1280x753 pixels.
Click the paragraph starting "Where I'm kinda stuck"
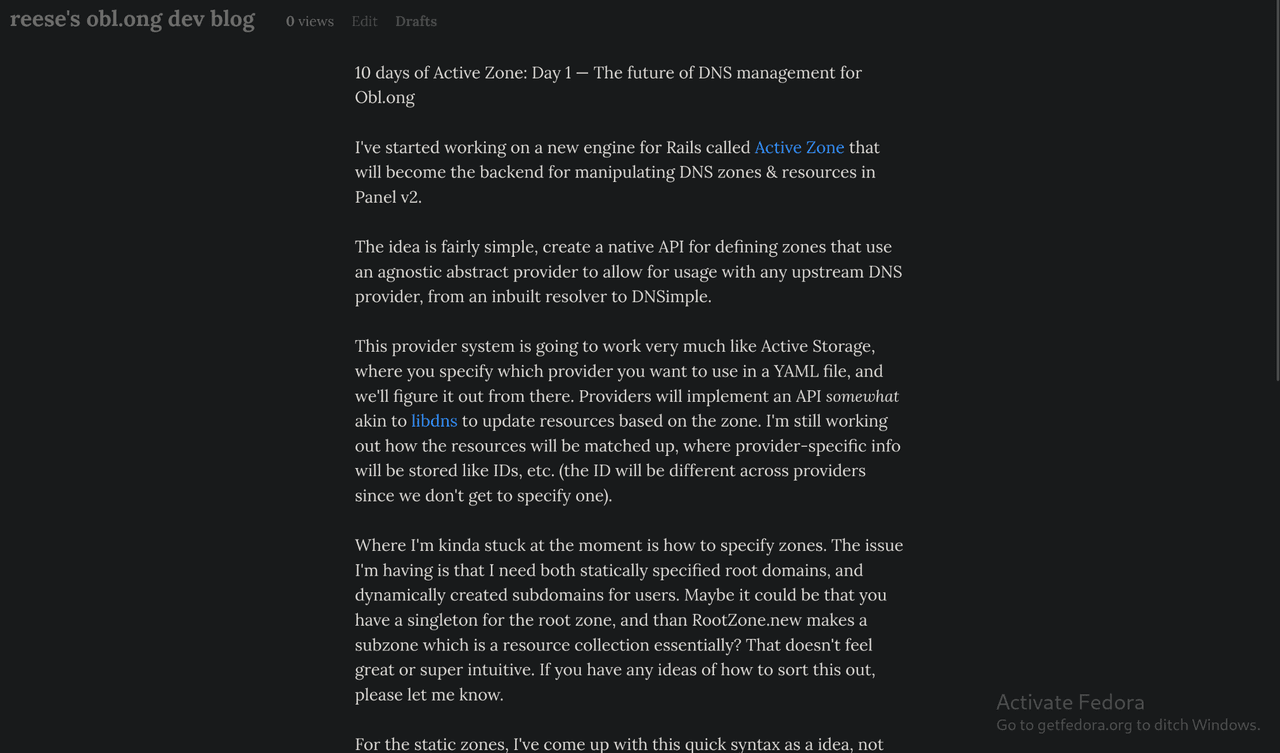click(x=628, y=620)
